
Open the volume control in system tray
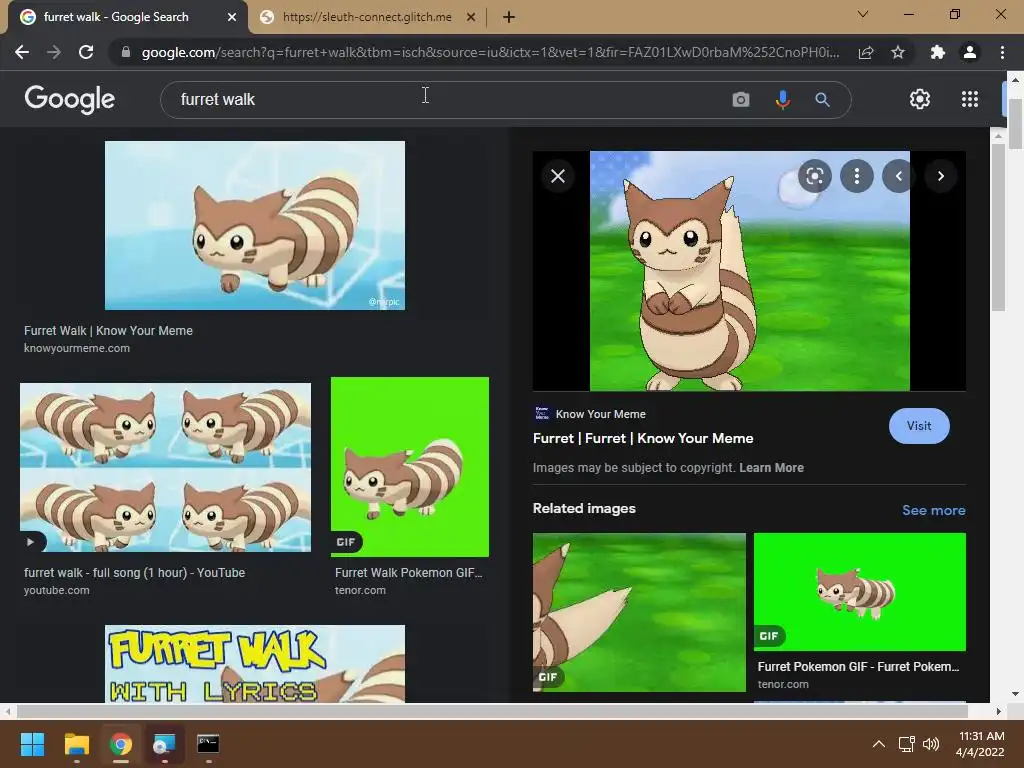931,744
